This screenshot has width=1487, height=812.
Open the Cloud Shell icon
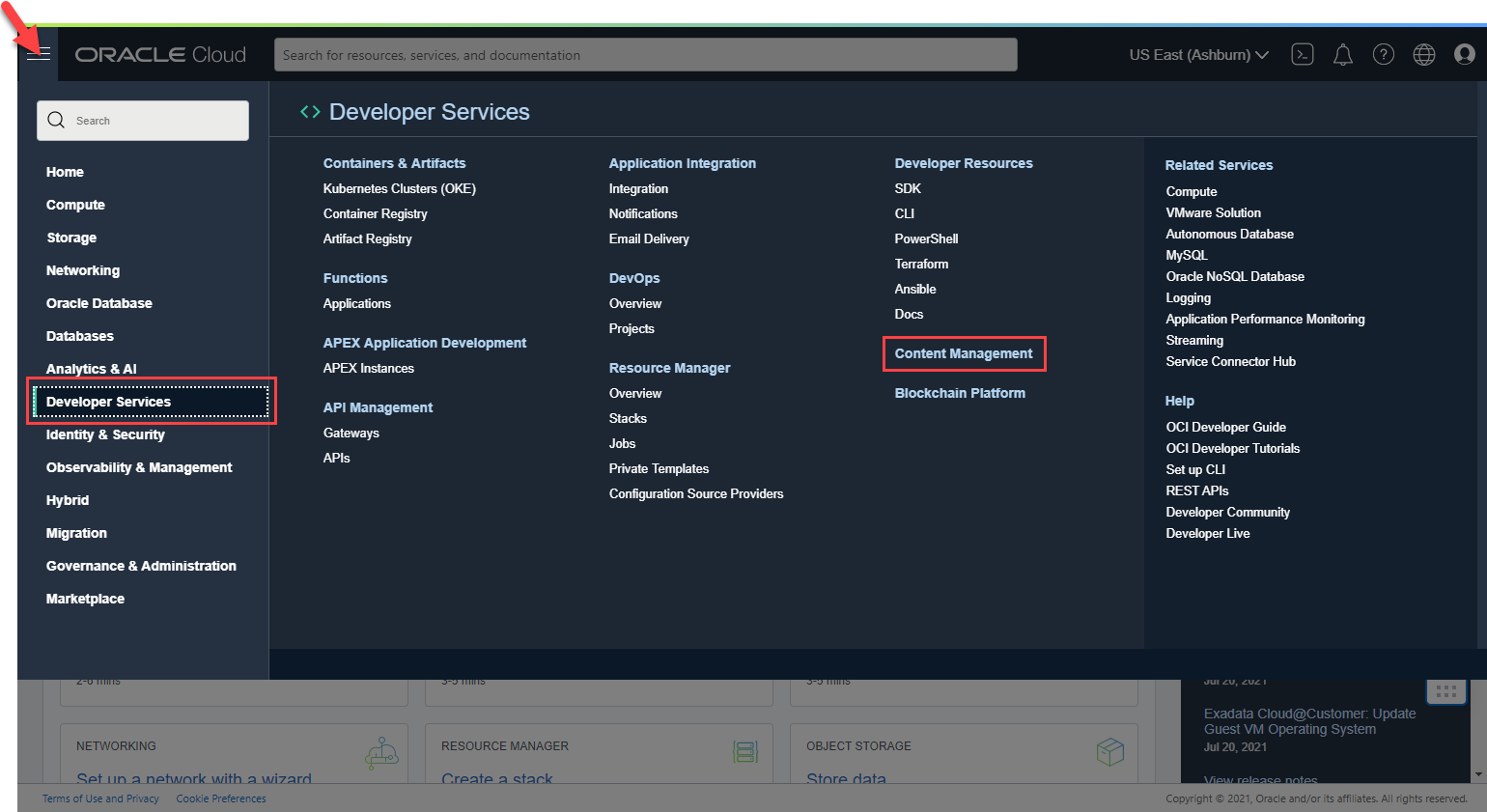coord(1303,54)
